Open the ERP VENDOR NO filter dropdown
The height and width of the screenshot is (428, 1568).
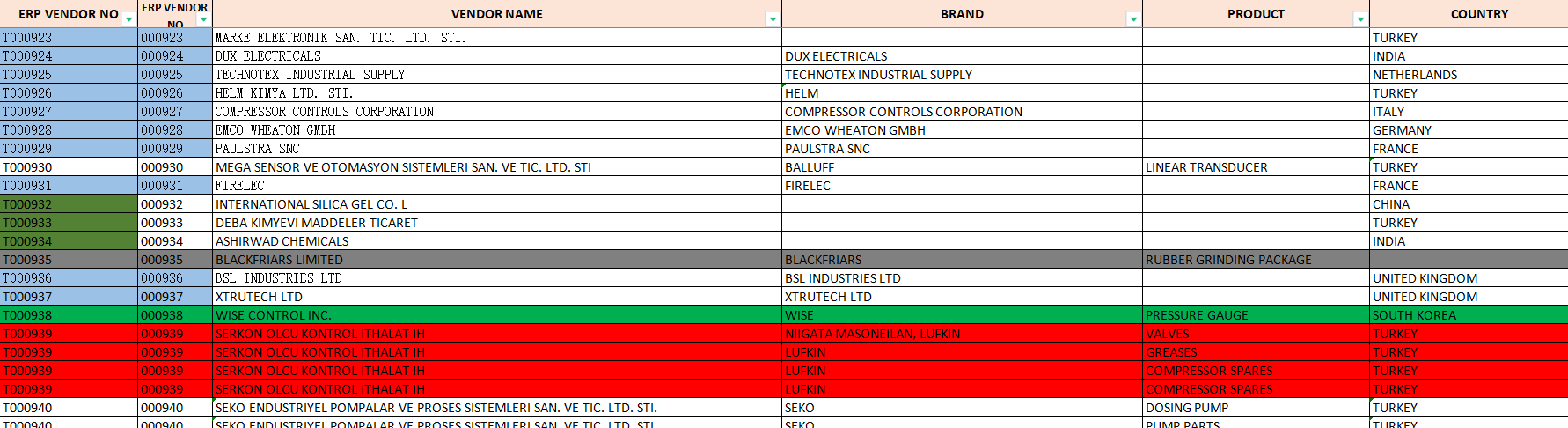129,19
